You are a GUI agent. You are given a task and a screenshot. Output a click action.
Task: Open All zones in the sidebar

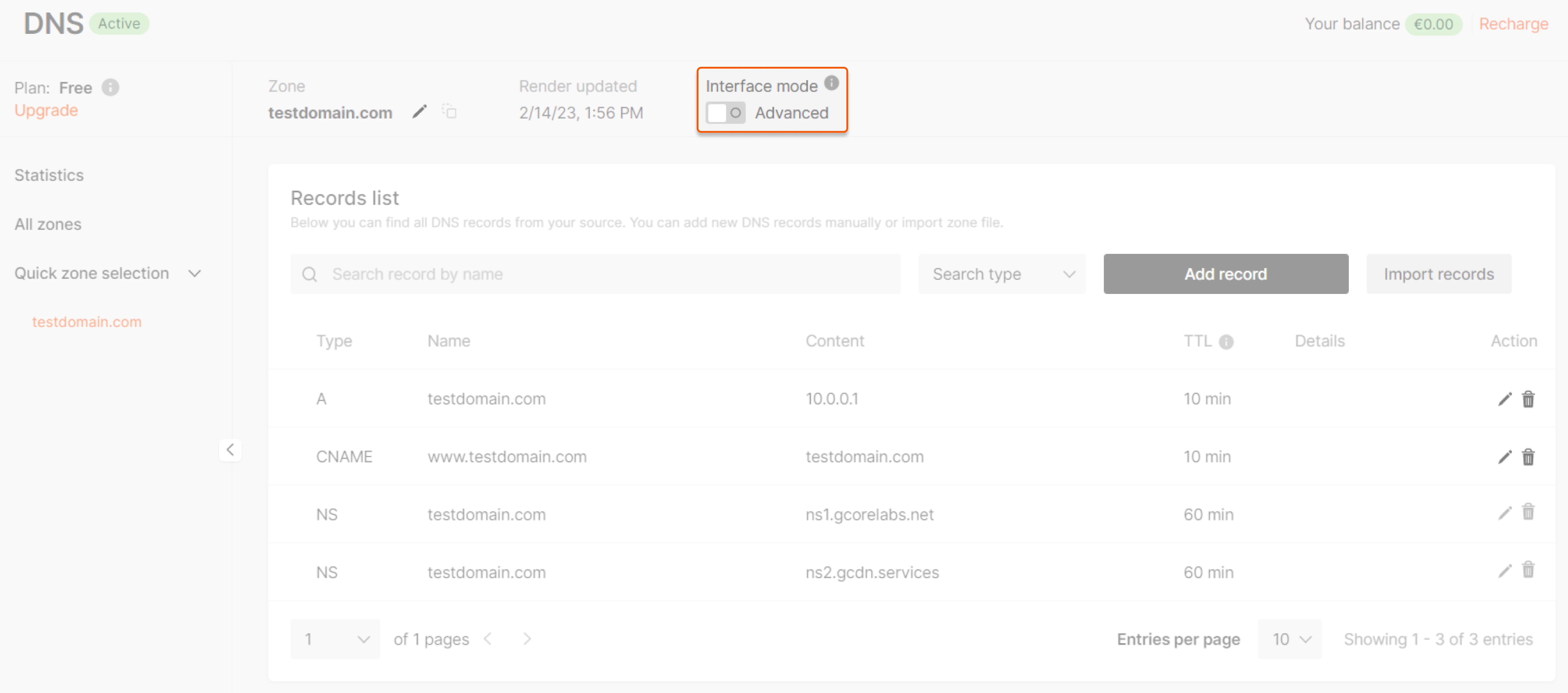coord(48,224)
